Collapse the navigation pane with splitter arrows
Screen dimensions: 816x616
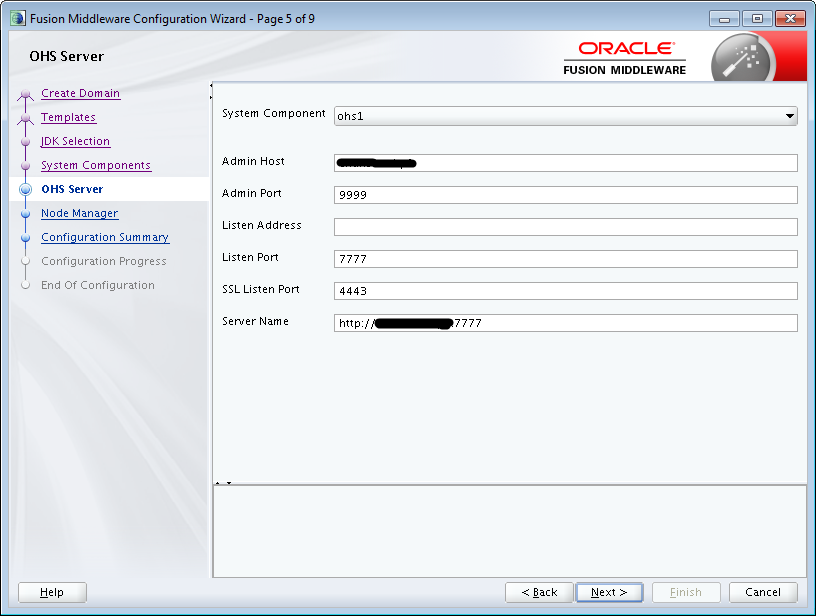point(211,91)
